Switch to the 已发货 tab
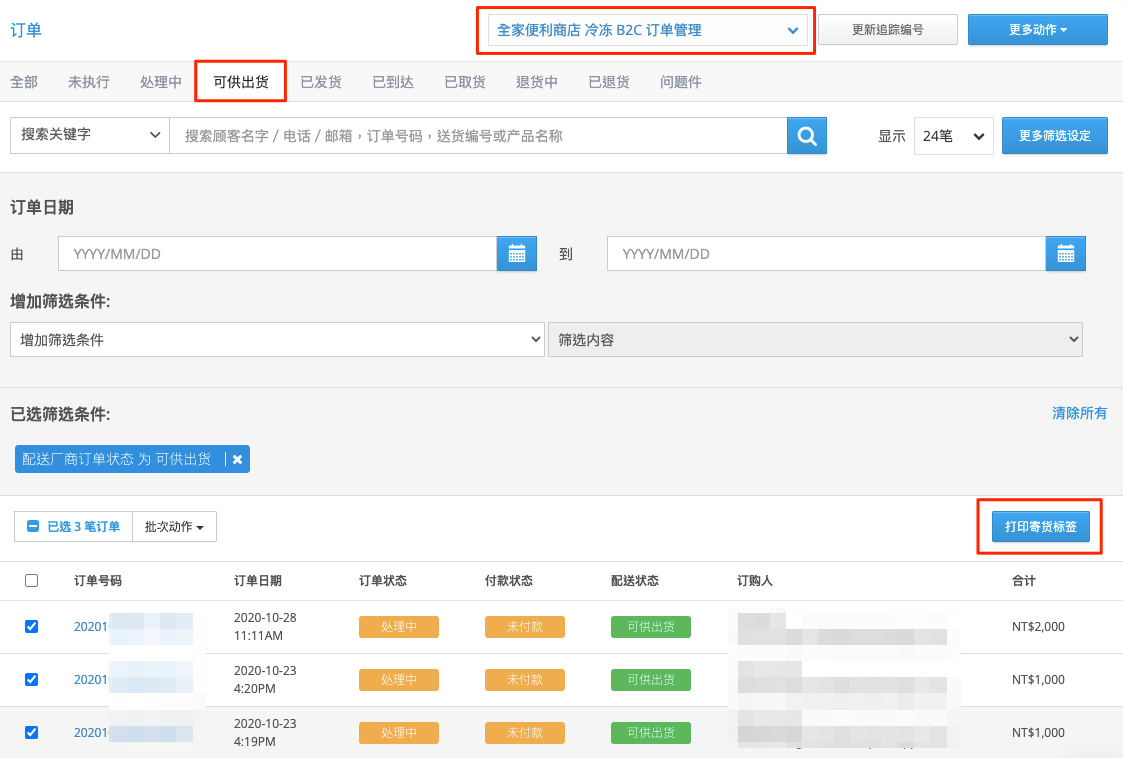The height and width of the screenshot is (758, 1123). (321, 82)
